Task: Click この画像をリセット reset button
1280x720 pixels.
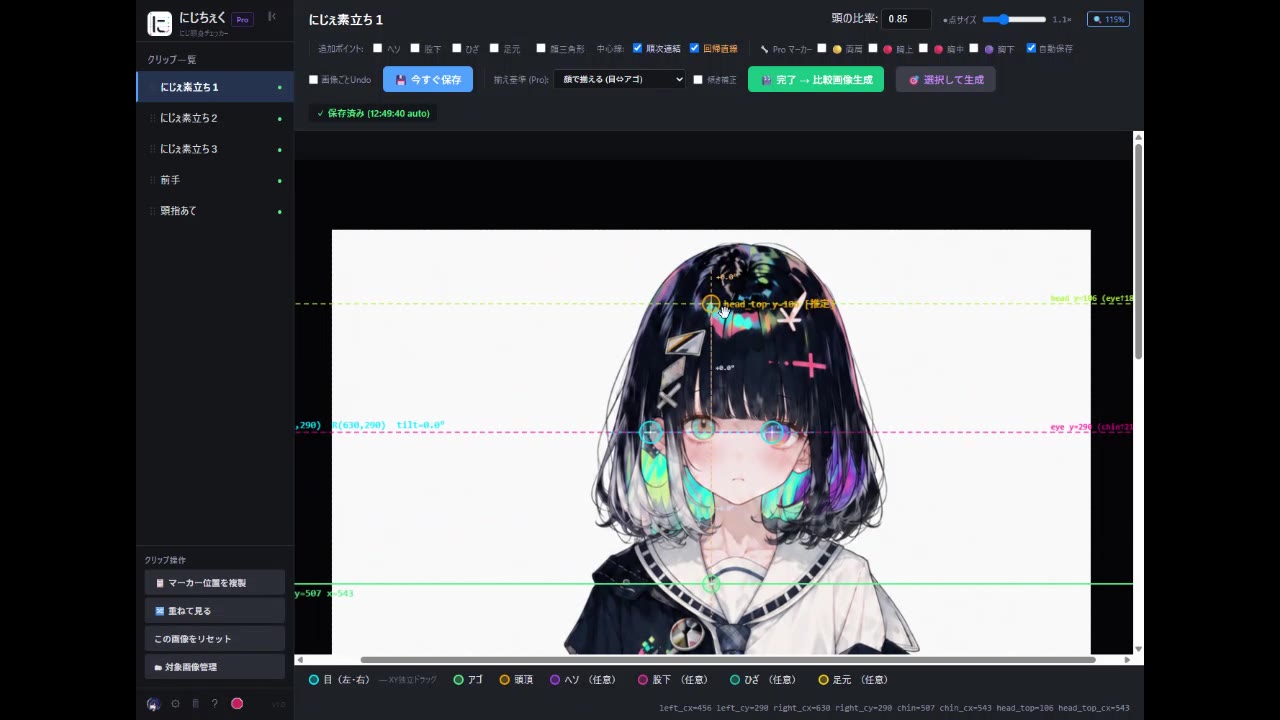Action: coord(215,638)
